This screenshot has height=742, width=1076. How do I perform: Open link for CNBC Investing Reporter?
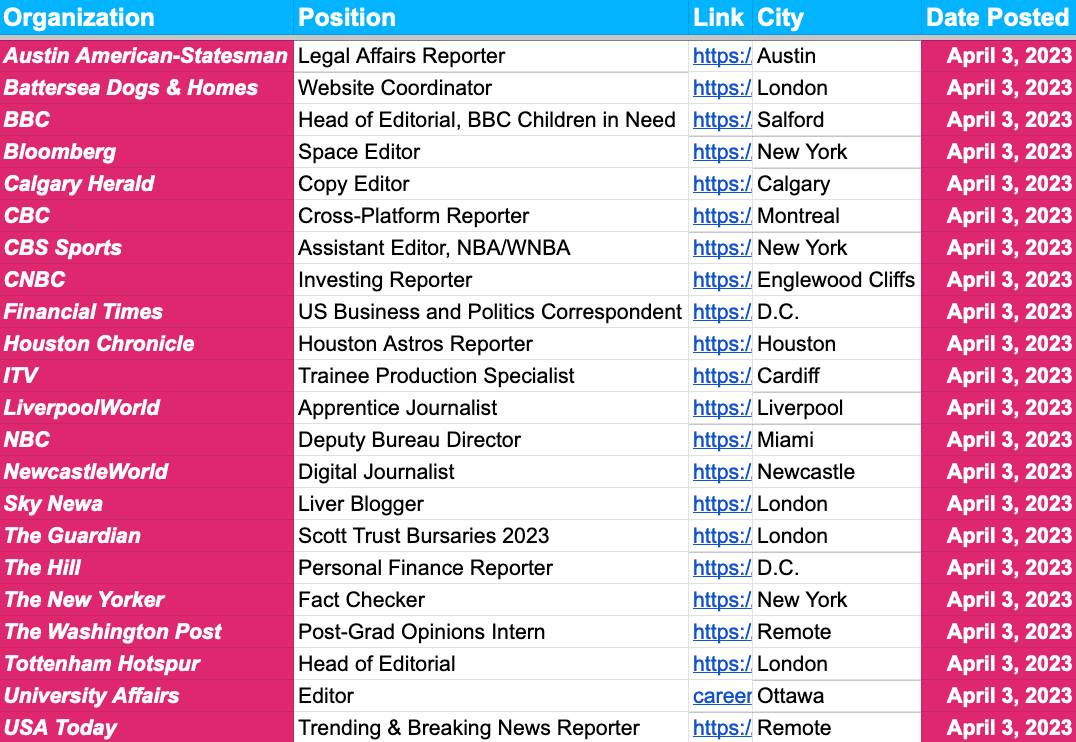coord(721,280)
